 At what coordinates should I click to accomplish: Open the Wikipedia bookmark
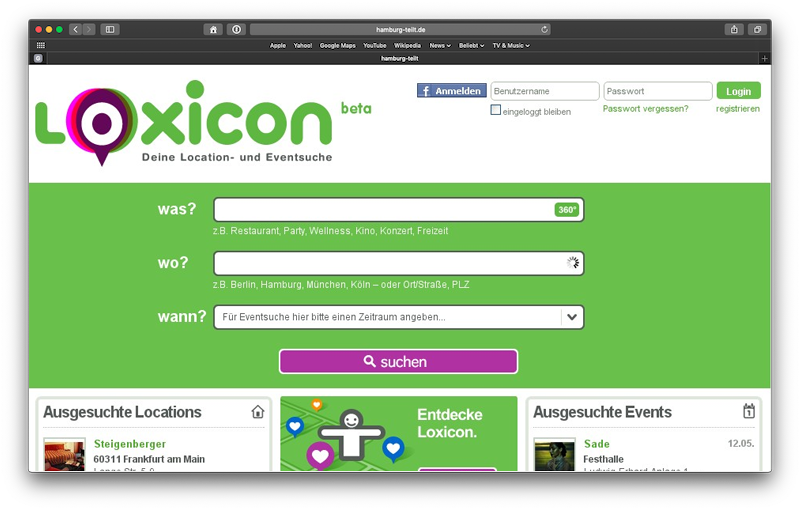click(x=407, y=45)
